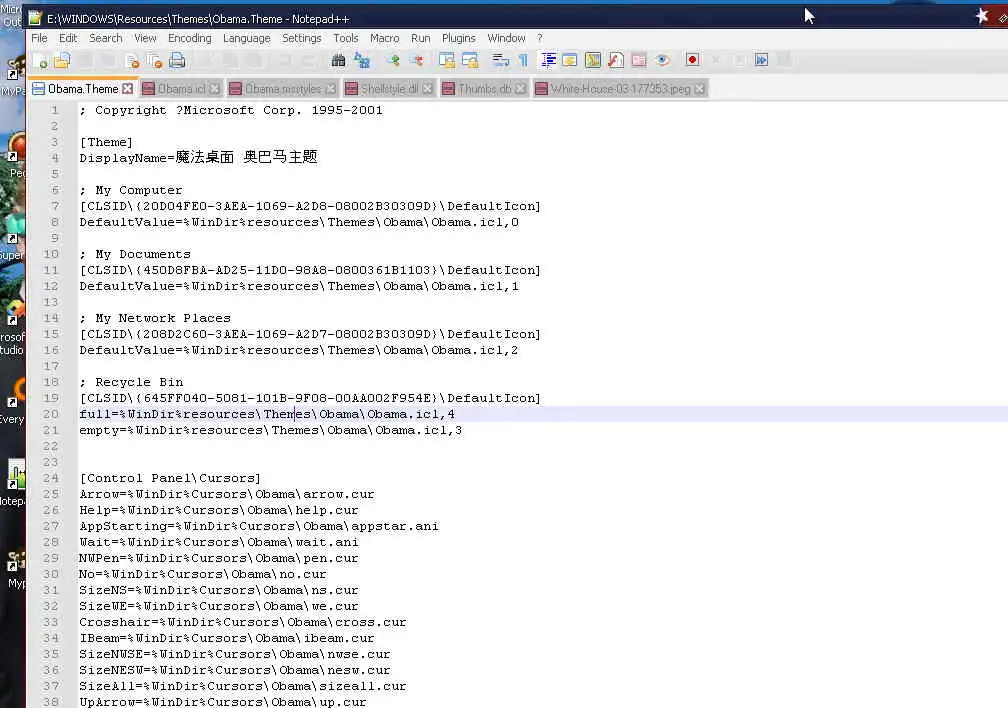Open the View menu
Viewport: 1008px width, 708px height.
point(145,38)
